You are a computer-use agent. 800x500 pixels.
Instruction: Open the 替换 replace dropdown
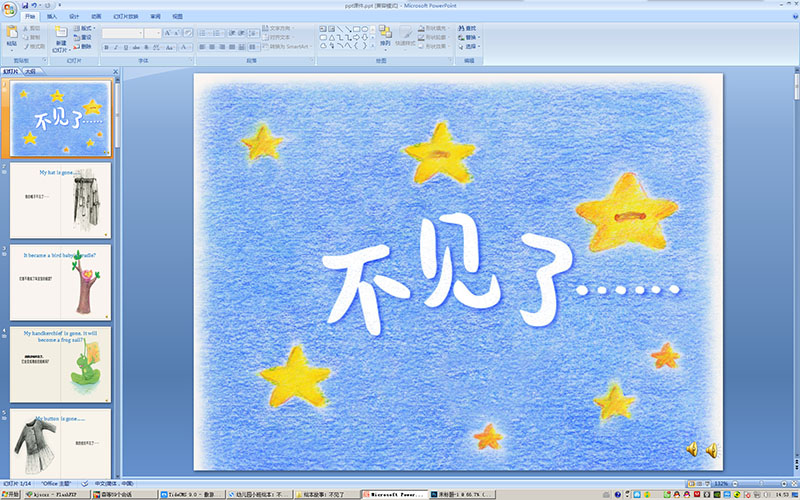click(469, 37)
